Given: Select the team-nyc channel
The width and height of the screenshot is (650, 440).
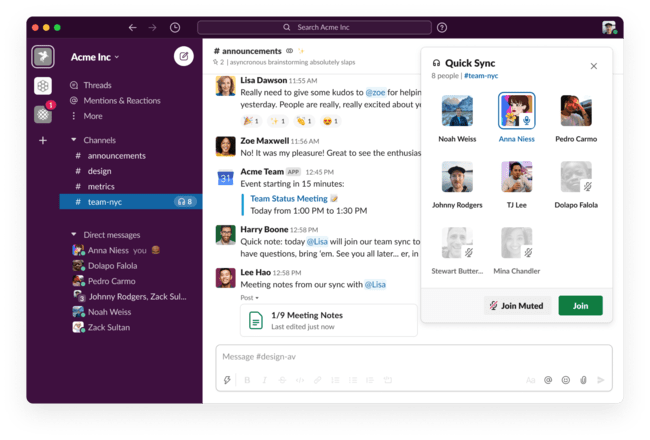Looking at the screenshot, I should 131,202.
